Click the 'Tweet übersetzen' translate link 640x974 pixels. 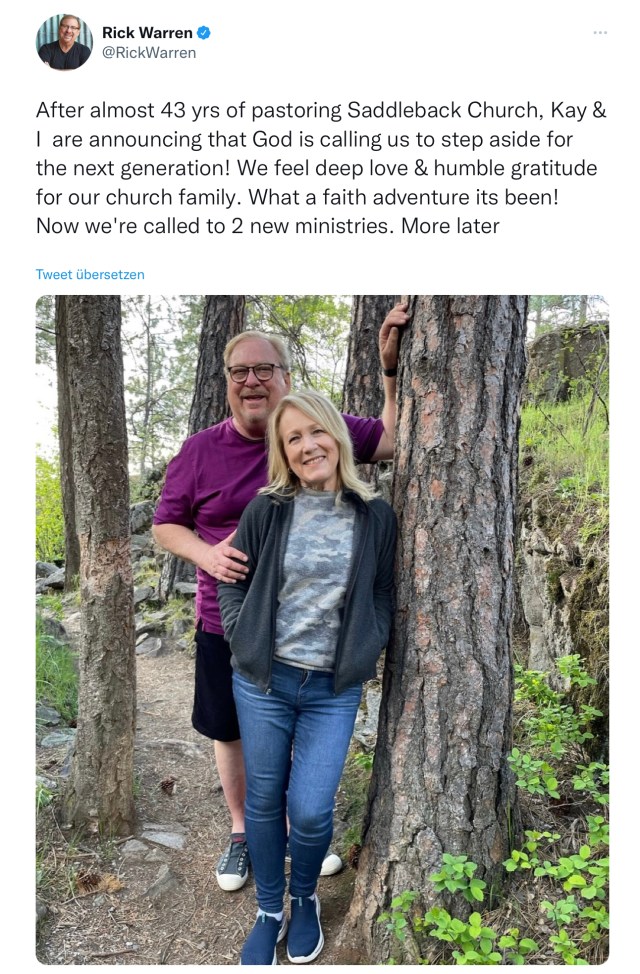click(x=90, y=274)
